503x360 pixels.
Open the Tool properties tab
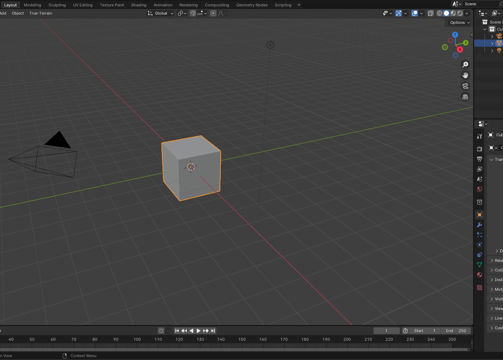479,136
